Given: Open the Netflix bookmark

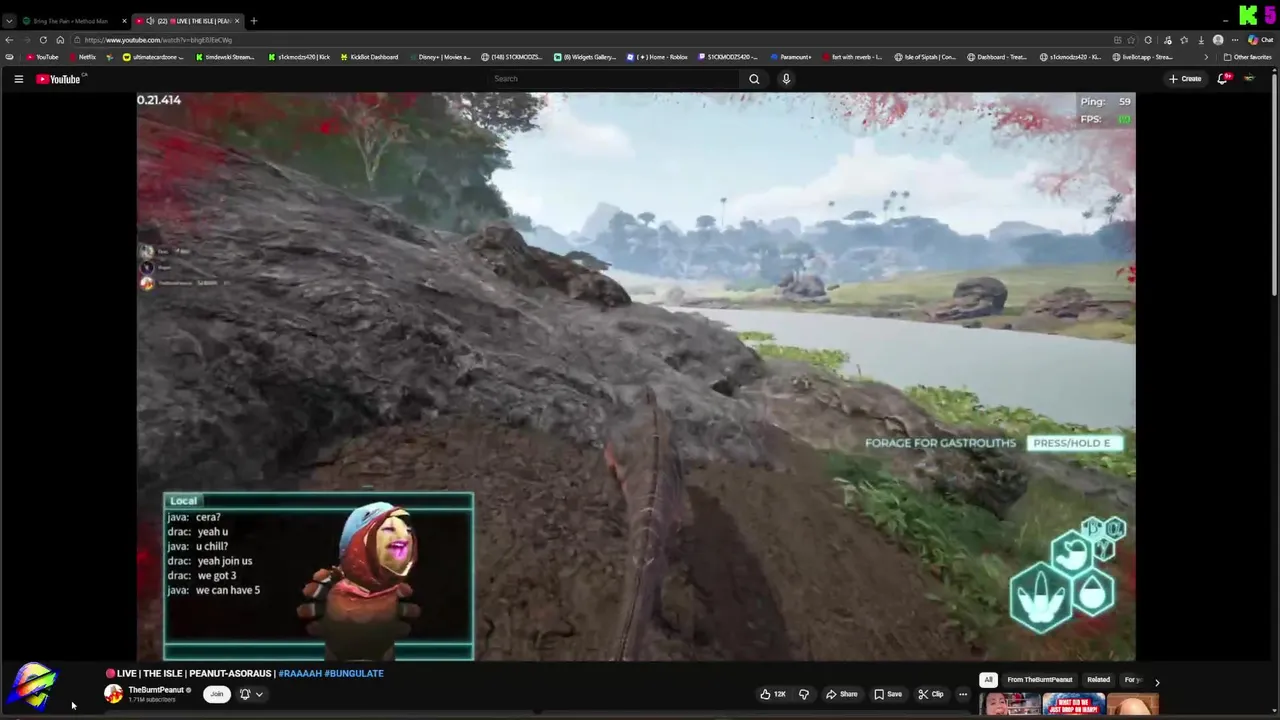Looking at the screenshot, I should 82,57.
